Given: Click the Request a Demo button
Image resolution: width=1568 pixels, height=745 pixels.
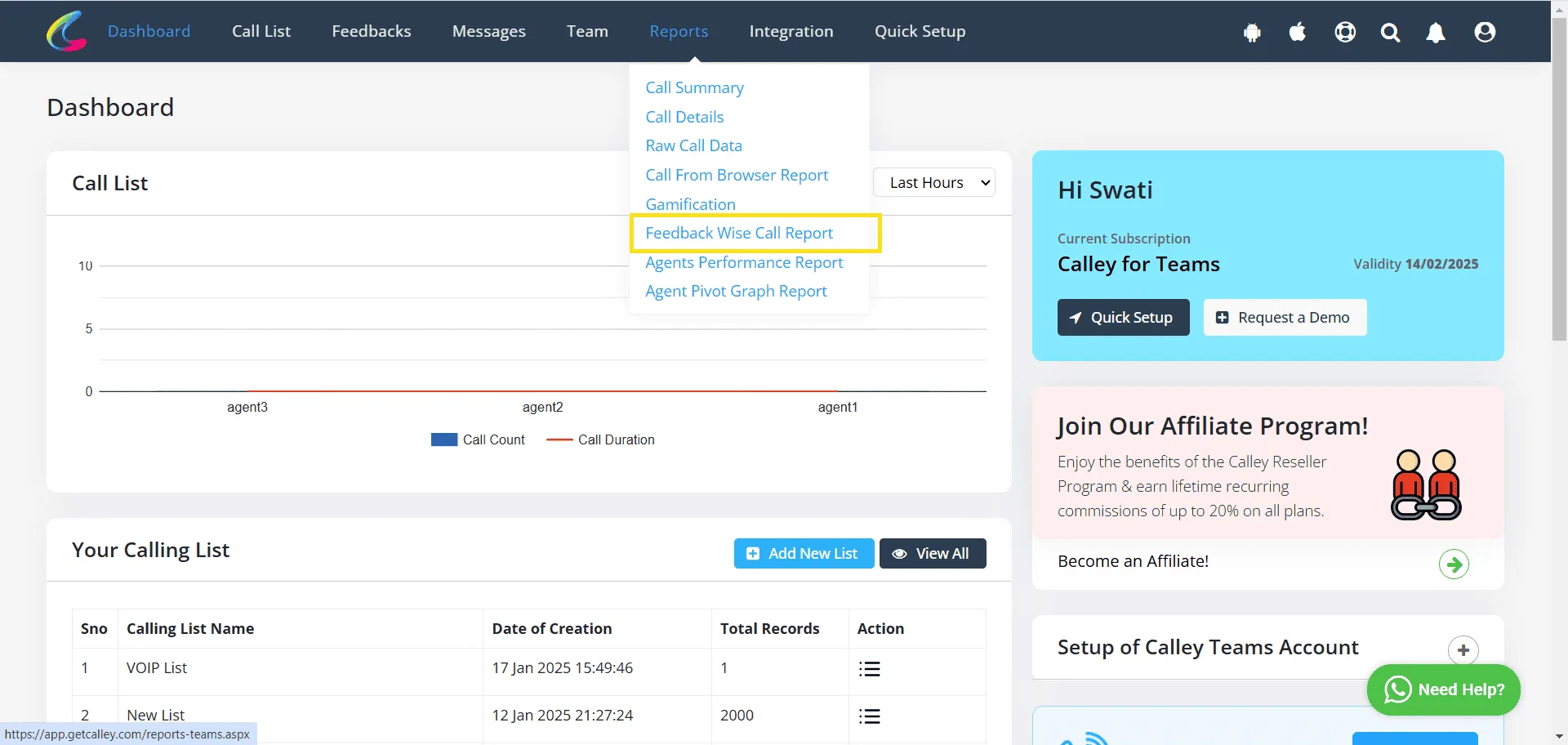Looking at the screenshot, I should (1285, 317).
